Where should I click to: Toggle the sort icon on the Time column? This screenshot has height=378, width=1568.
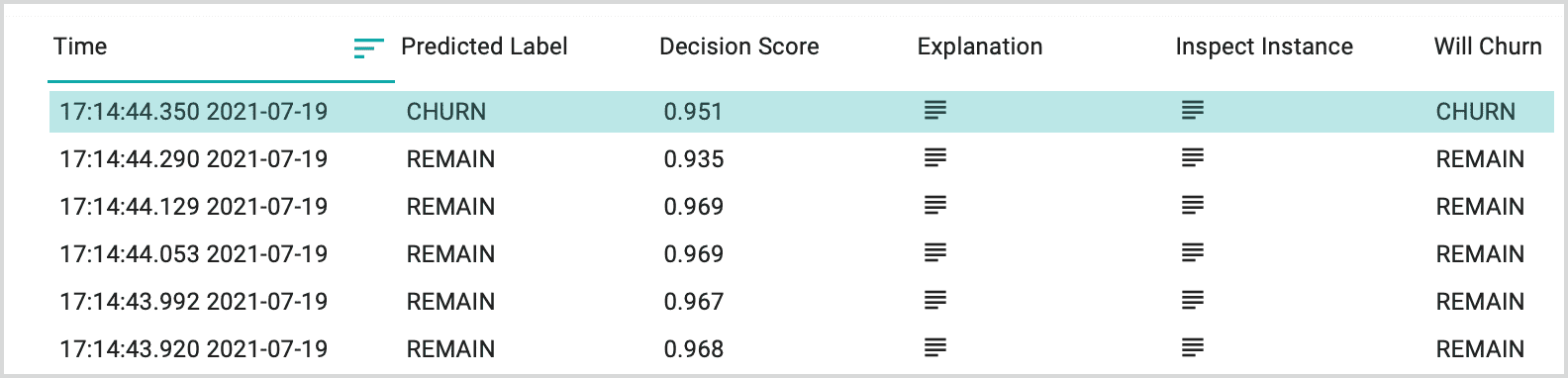click(368, 47)
